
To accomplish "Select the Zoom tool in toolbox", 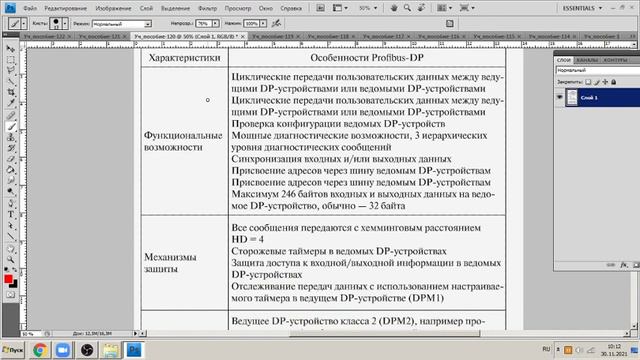I will click(11, 260).
